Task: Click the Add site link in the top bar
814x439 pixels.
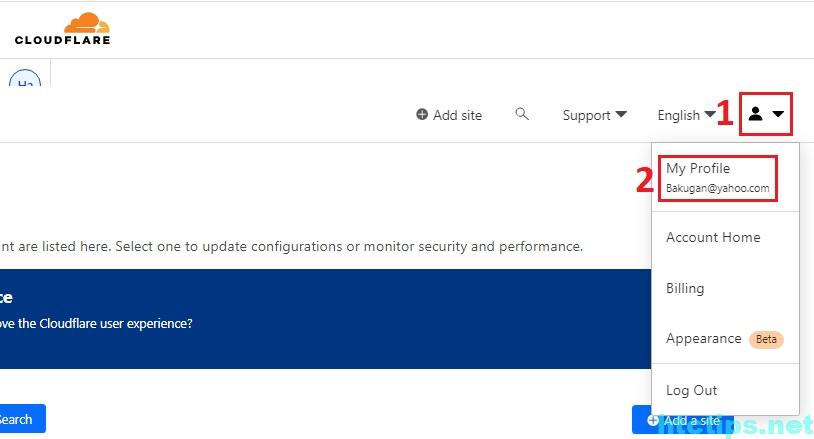Action: click(x=457, y=115)
